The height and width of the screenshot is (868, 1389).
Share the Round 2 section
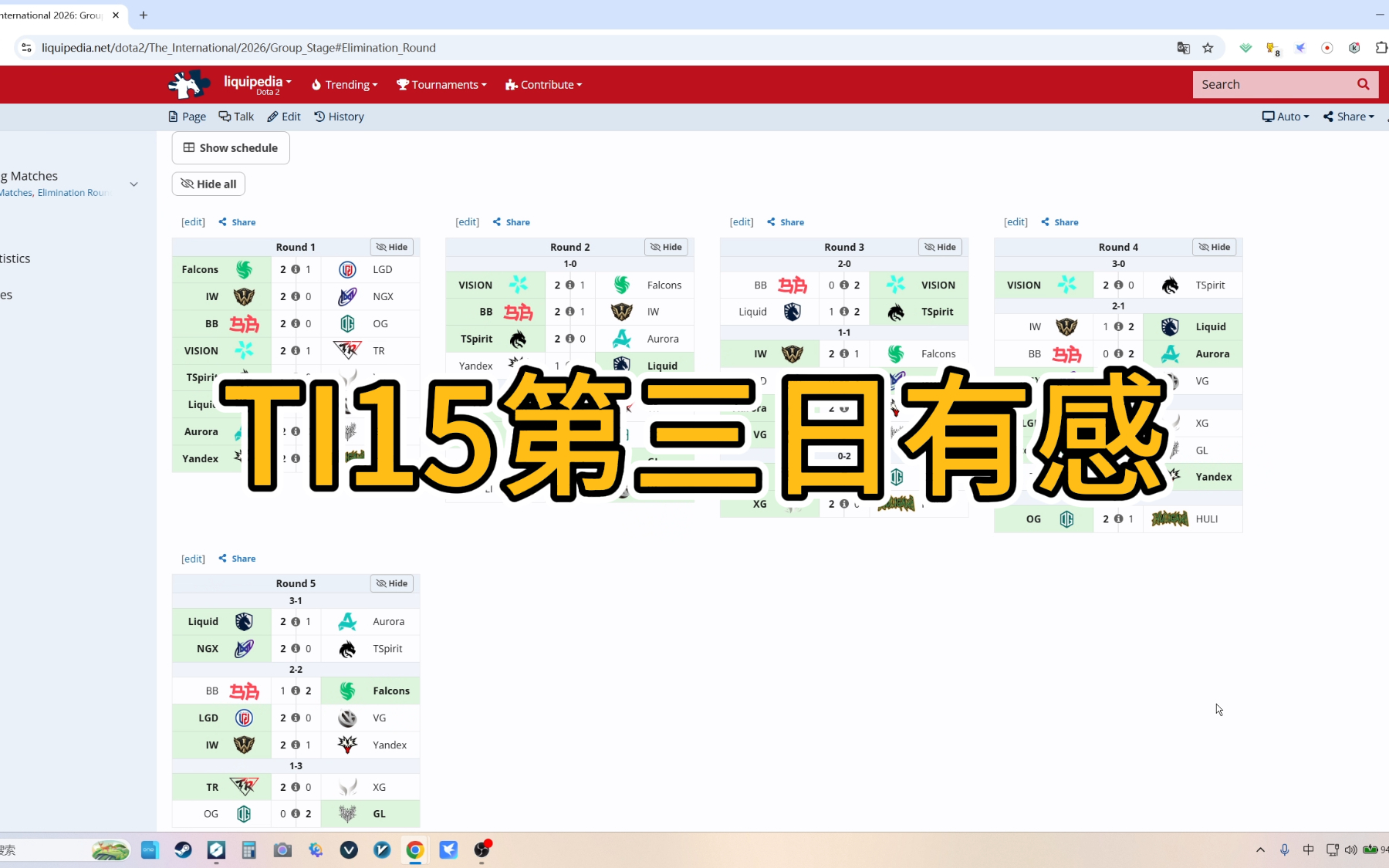512,222
